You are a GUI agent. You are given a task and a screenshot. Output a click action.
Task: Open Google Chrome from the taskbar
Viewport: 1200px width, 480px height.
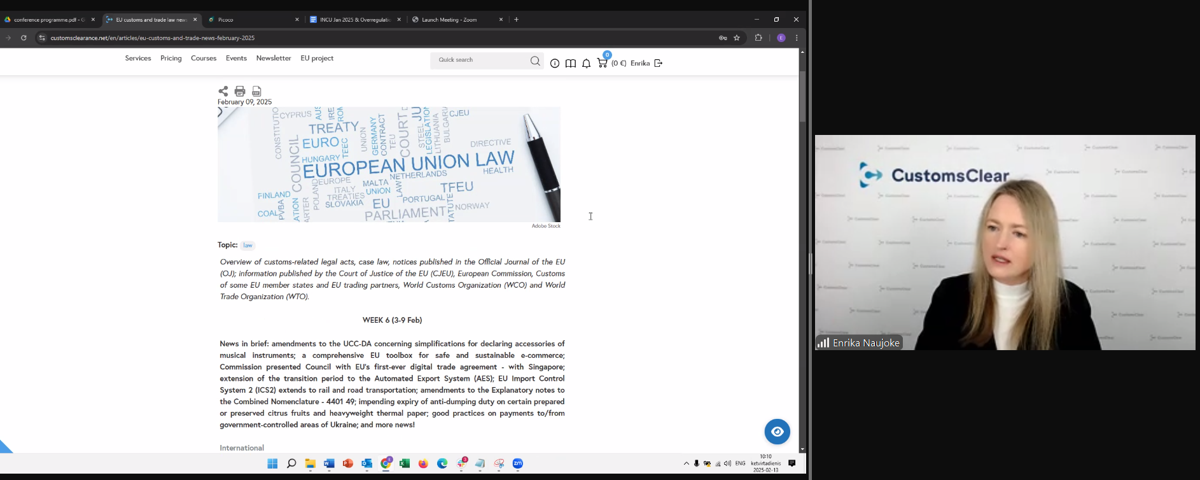click(386, 463)
